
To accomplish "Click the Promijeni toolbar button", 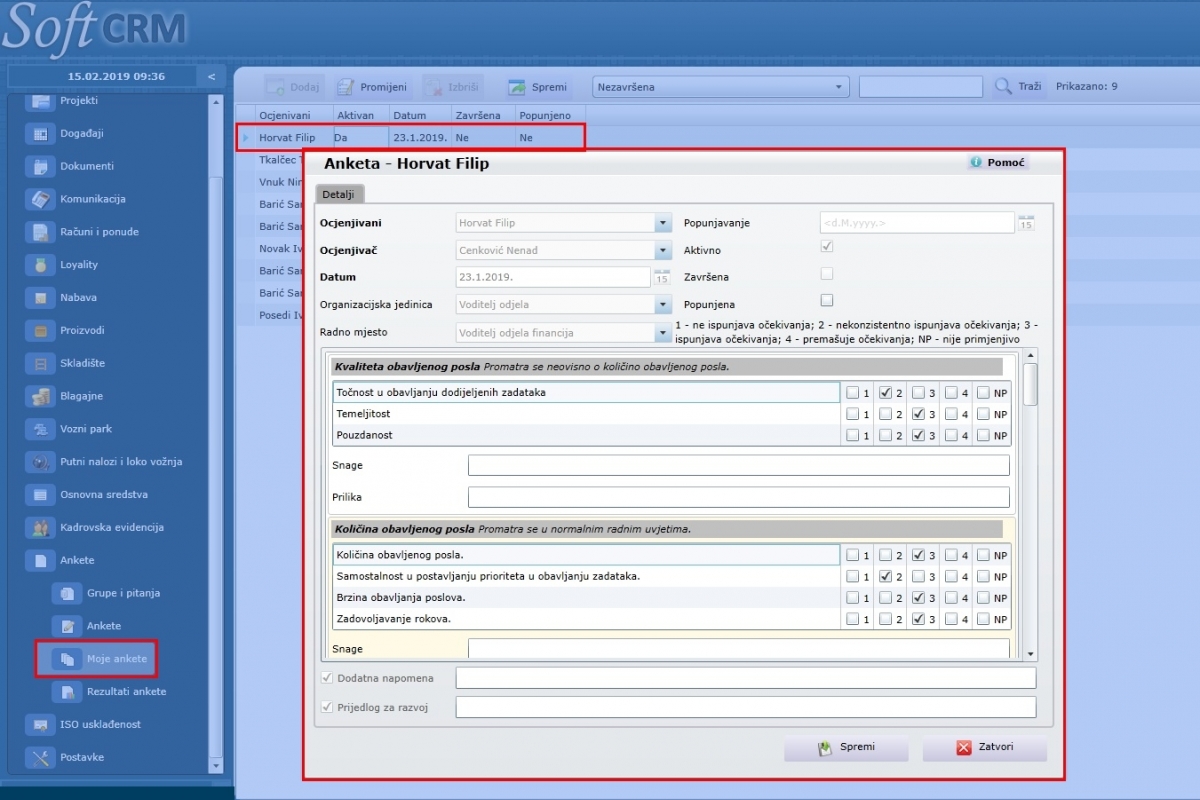I will [x=371, y=87].
